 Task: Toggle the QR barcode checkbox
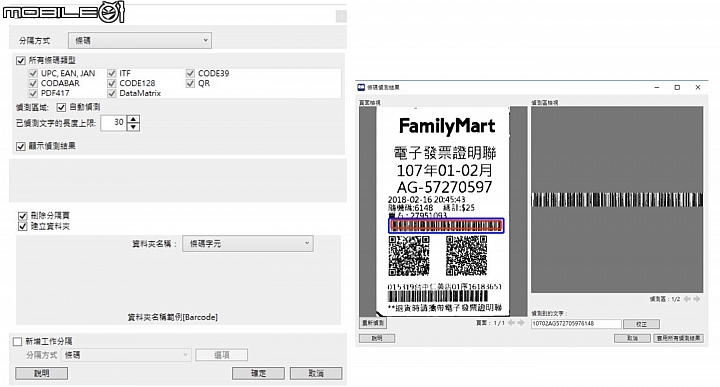click(x=190, y=84)
